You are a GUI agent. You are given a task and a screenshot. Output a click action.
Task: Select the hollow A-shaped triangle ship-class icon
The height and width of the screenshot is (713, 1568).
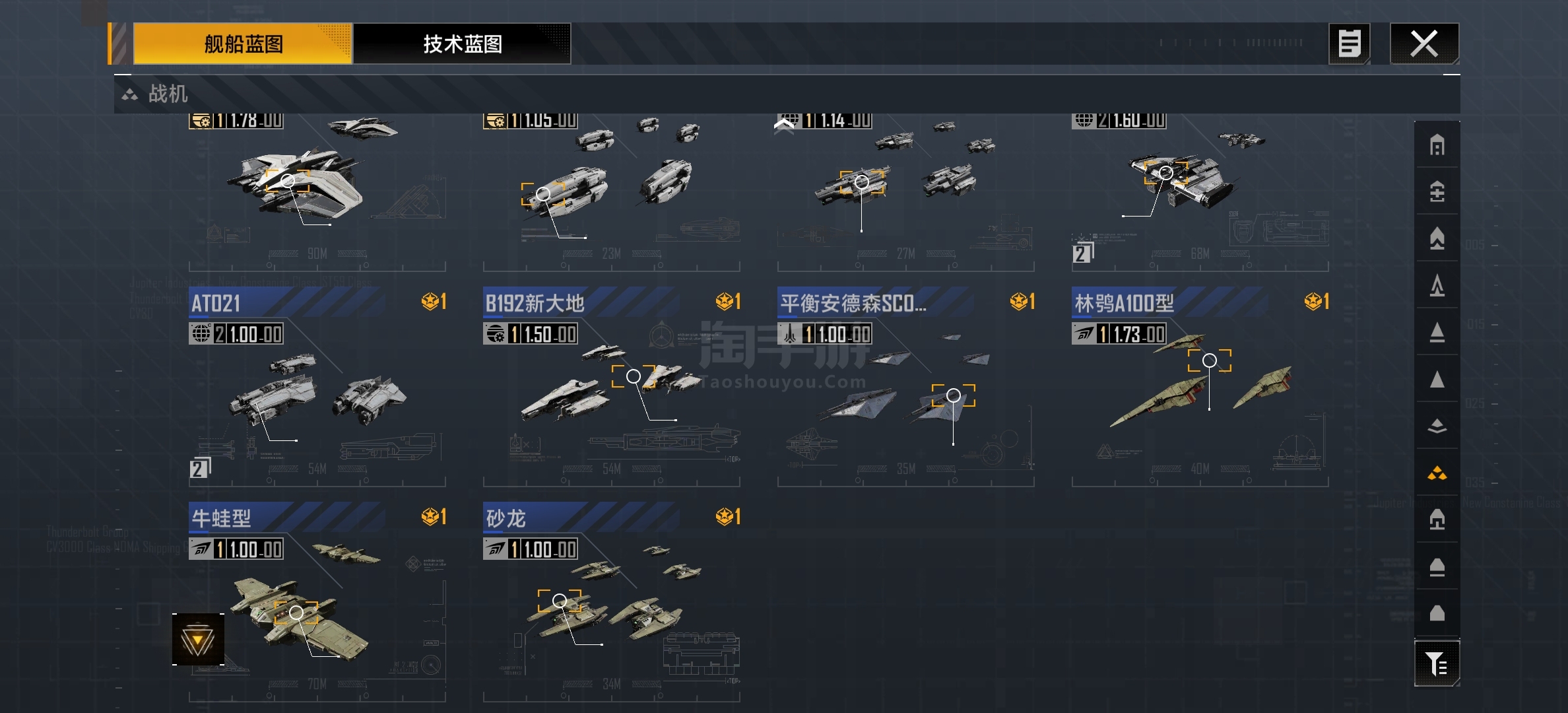pos(1437,286)
